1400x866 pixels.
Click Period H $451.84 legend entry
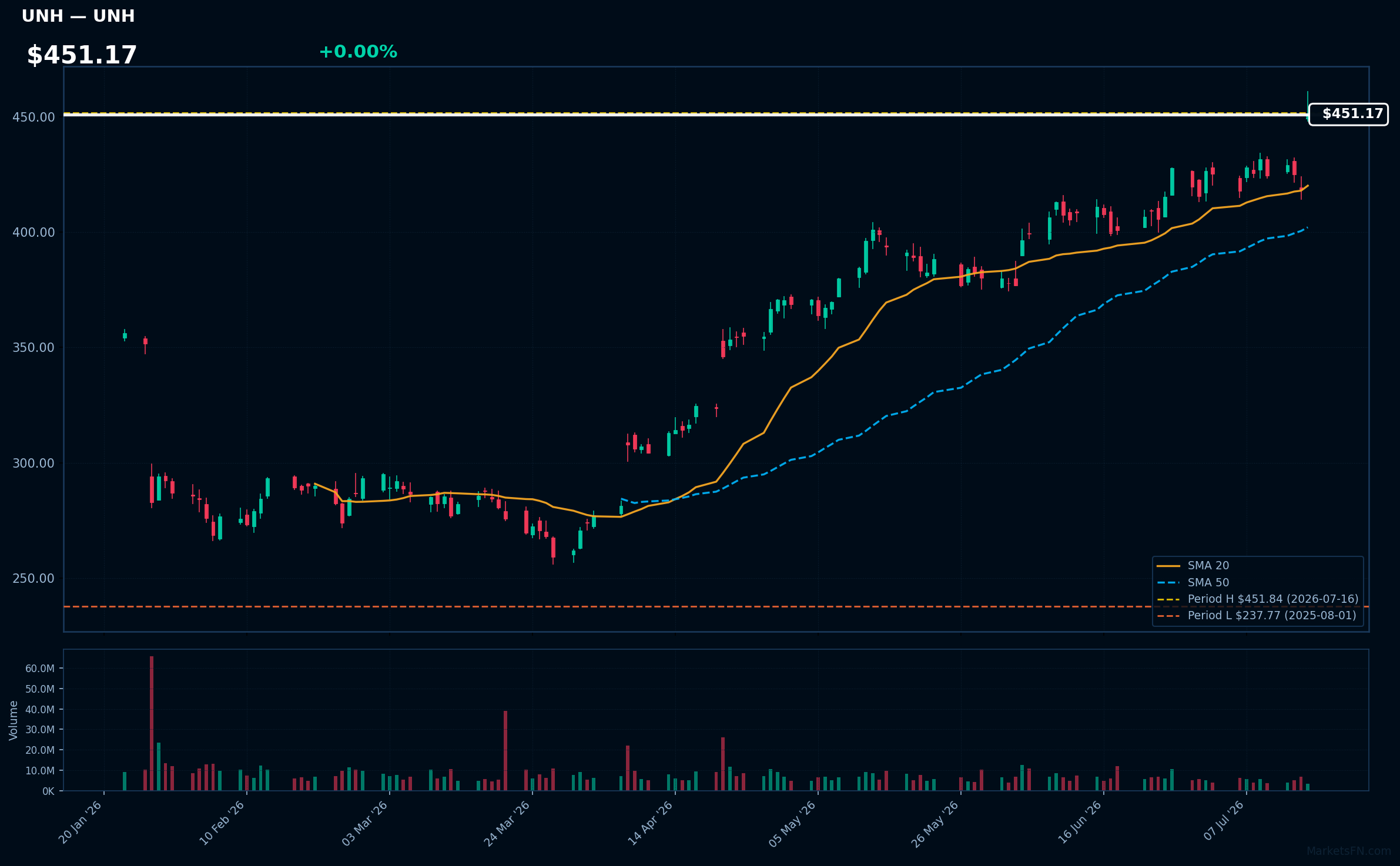(1272, 599)
